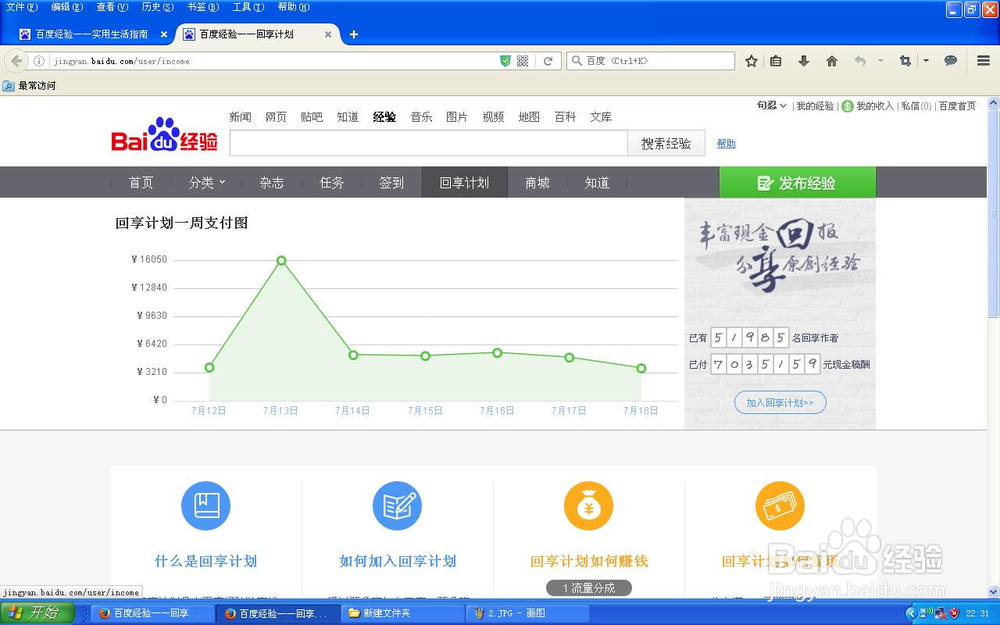
Task: Click the 加入回享计划>> button
Action: click(780, 402)
